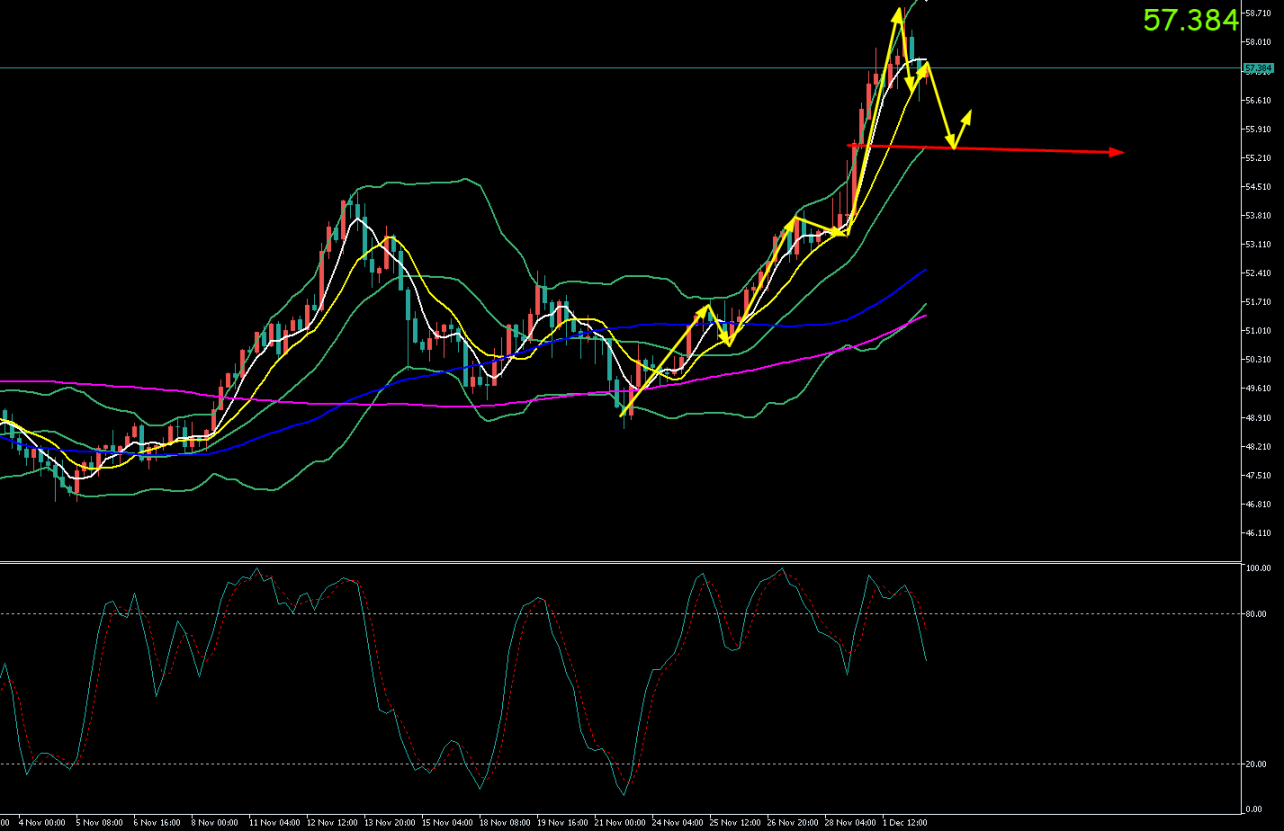Screen dimensions: 1284x831
Task: Select the magenta moving average line's right end
Action: [924, 315]
